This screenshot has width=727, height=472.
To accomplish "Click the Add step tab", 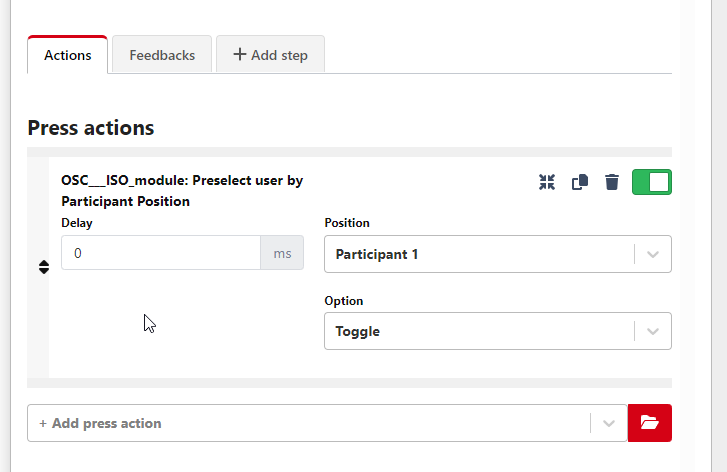I will pyautogui.click(x=270, y=55).
